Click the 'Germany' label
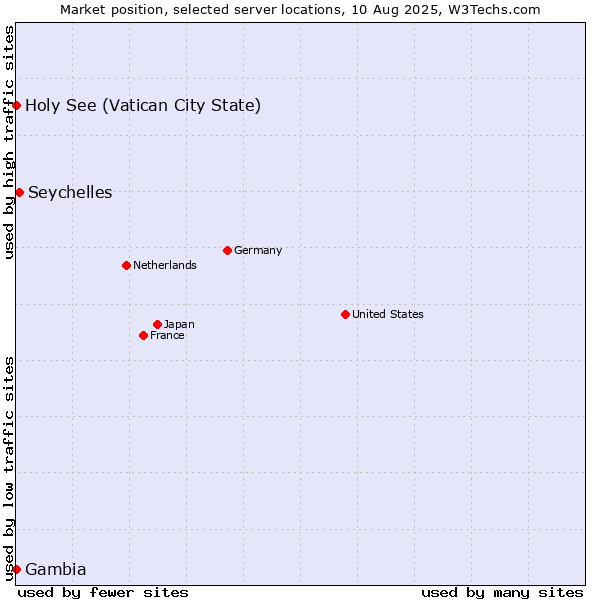The image size is (600, 600). coord(258,251)
